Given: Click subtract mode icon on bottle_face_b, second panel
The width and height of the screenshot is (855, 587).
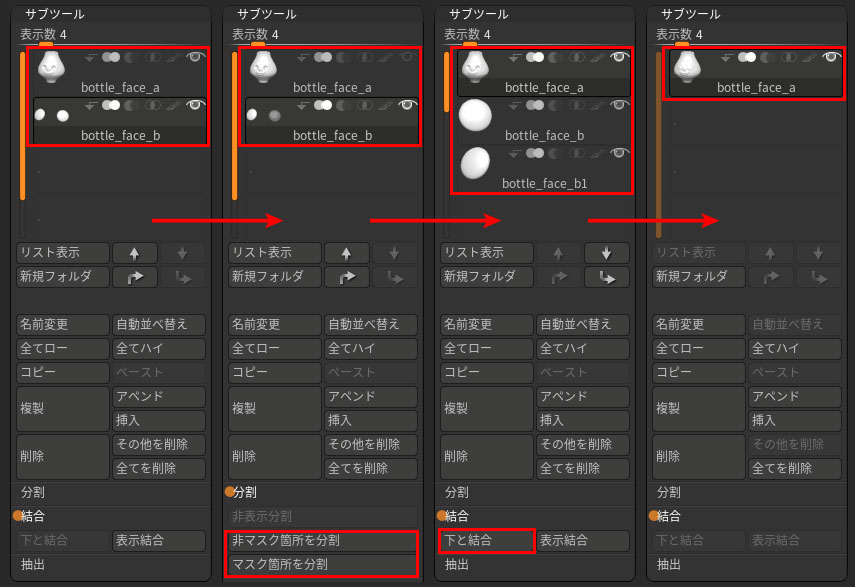Looking at the screenshot, I should tap(344, 105).
